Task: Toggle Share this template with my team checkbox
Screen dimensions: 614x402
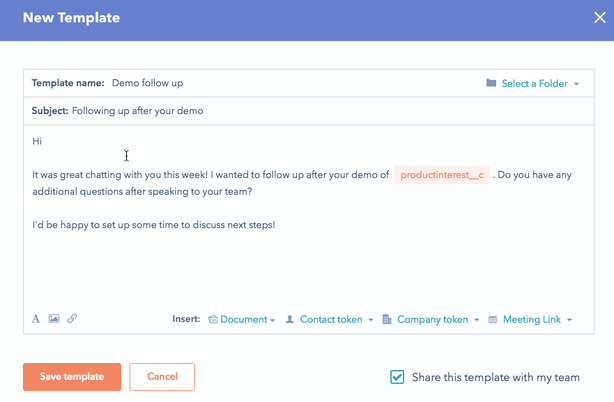Action: click(397, 377)
